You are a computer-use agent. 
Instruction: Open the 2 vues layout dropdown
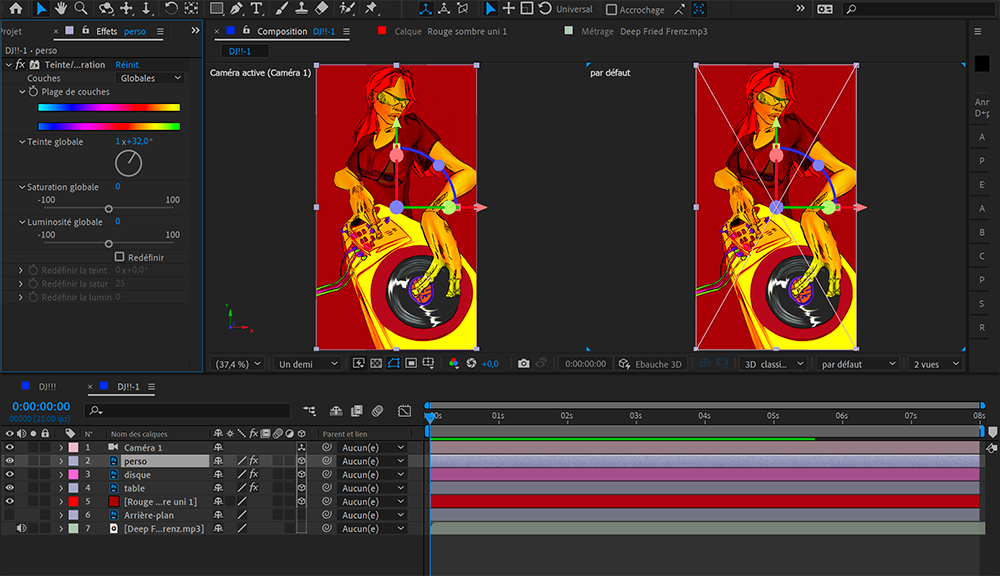(936, 364)
